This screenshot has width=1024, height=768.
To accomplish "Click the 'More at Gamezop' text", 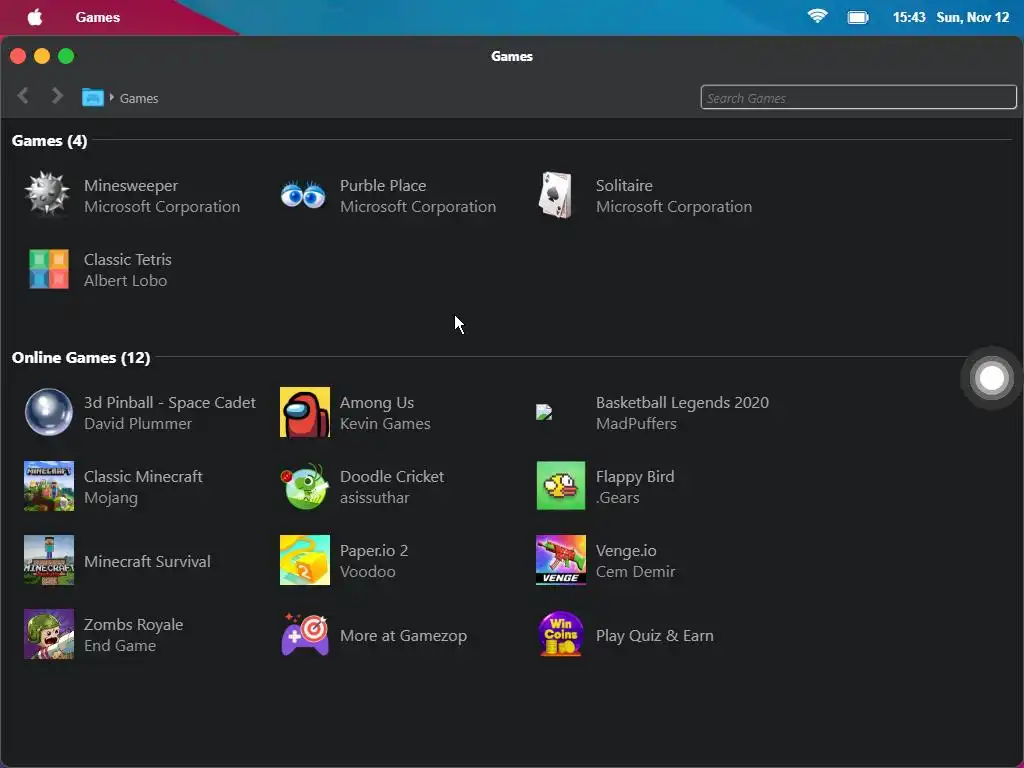I will coord(403,636).
